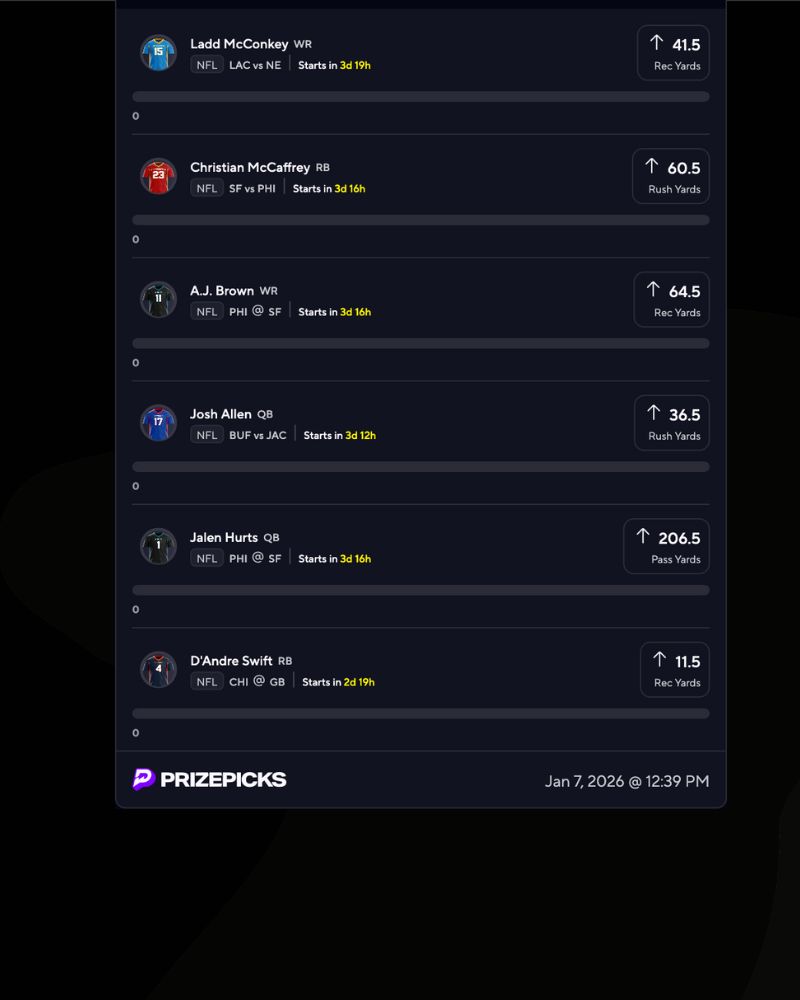Tap the 11.5 Rec Yards projection box
This screenshot has width=800, height=1000.
(x=674, y=670)
